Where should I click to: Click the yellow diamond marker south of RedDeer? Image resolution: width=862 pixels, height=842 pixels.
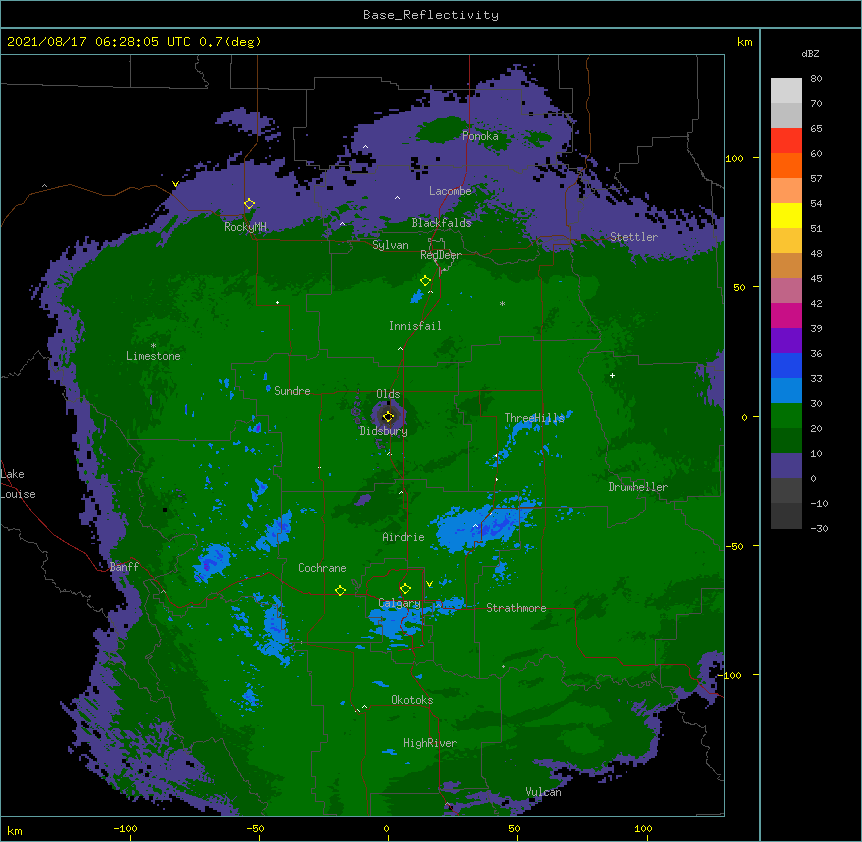click(x=425, y=281)
